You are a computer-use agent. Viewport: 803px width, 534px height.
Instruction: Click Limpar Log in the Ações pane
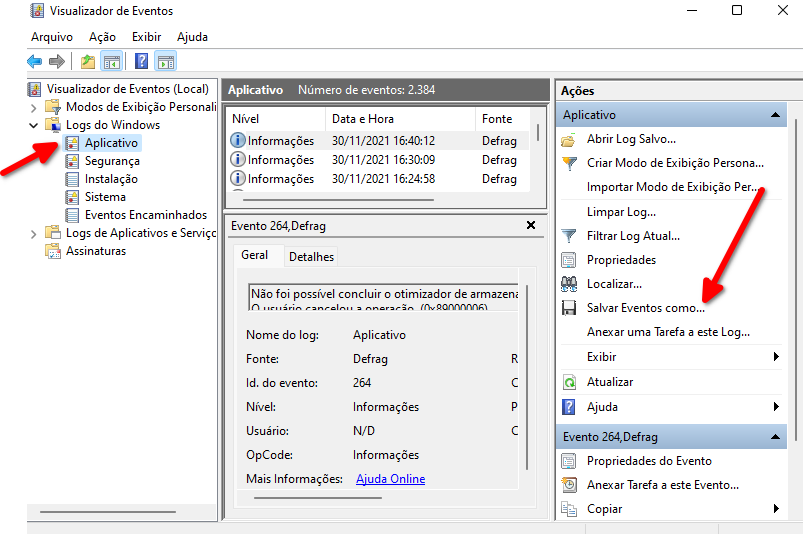[621, 212]
